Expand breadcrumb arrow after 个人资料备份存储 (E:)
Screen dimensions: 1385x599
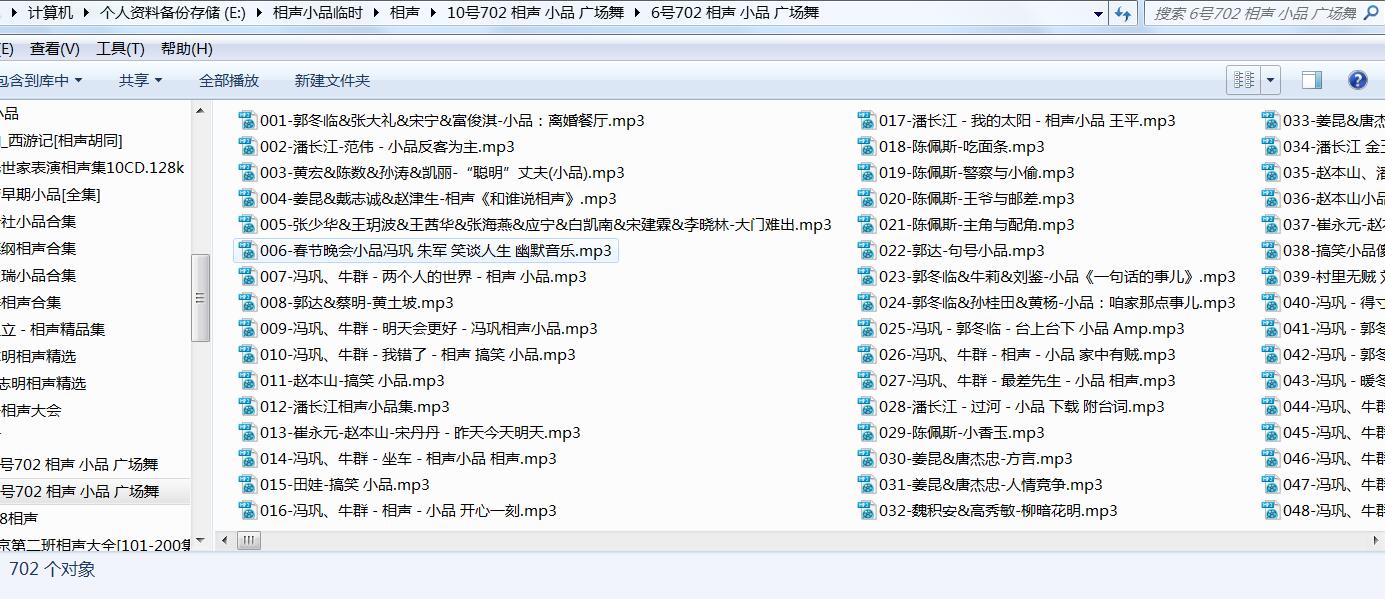[260, 13]
